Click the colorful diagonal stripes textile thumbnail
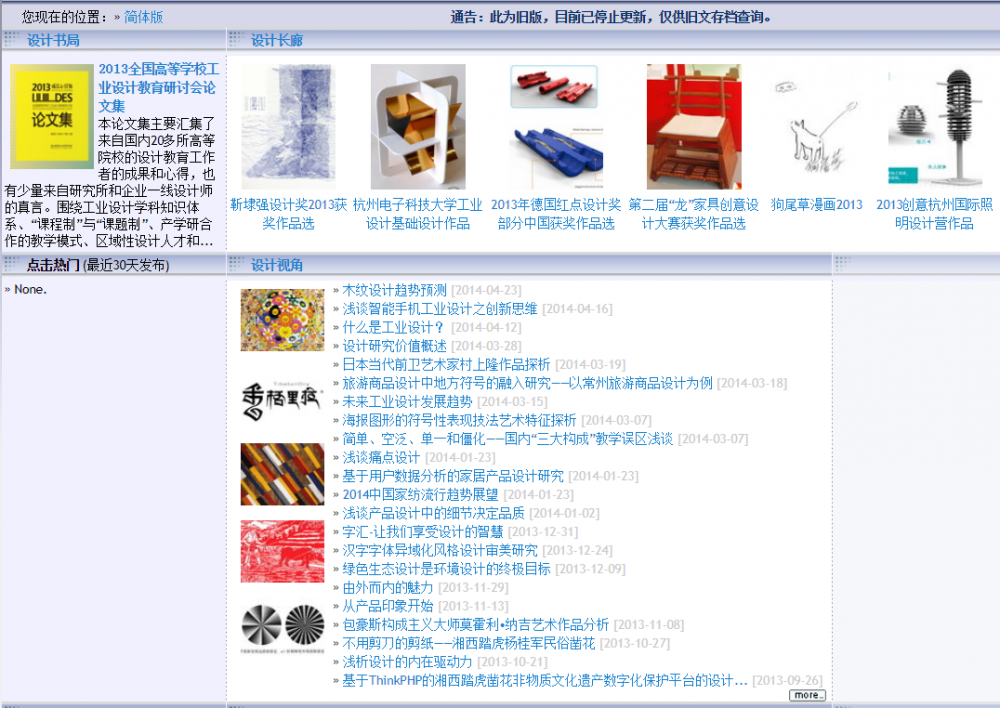 283,474
